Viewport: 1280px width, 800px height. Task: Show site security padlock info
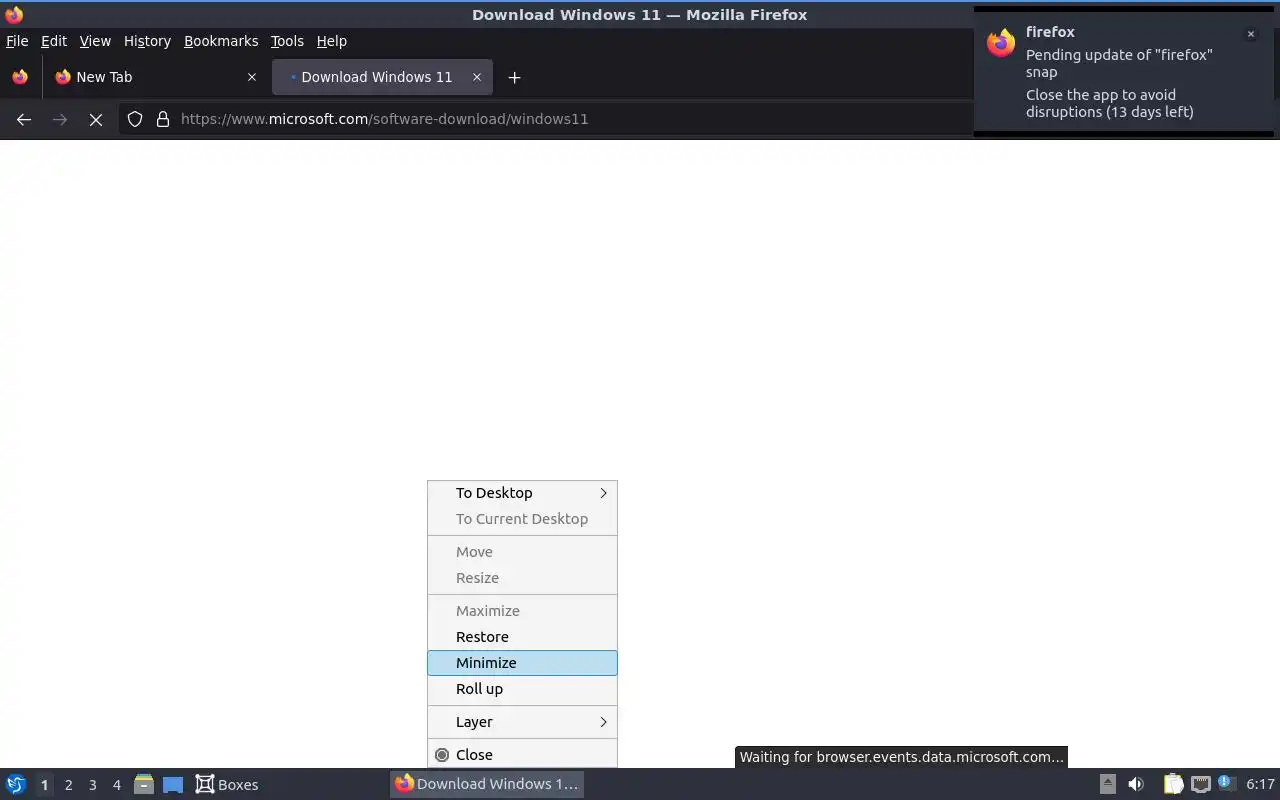coord(163,119)
